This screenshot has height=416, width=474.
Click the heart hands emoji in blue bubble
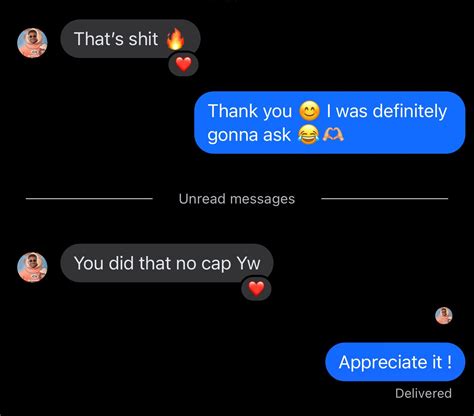point(333,135)
